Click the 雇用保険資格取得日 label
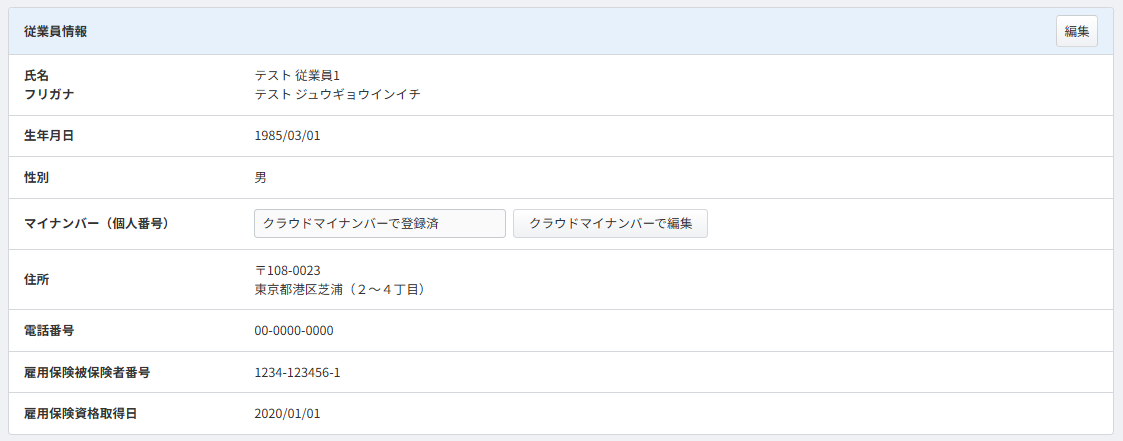This screenshot has width=1123, height=441. (x=80, y=413)
